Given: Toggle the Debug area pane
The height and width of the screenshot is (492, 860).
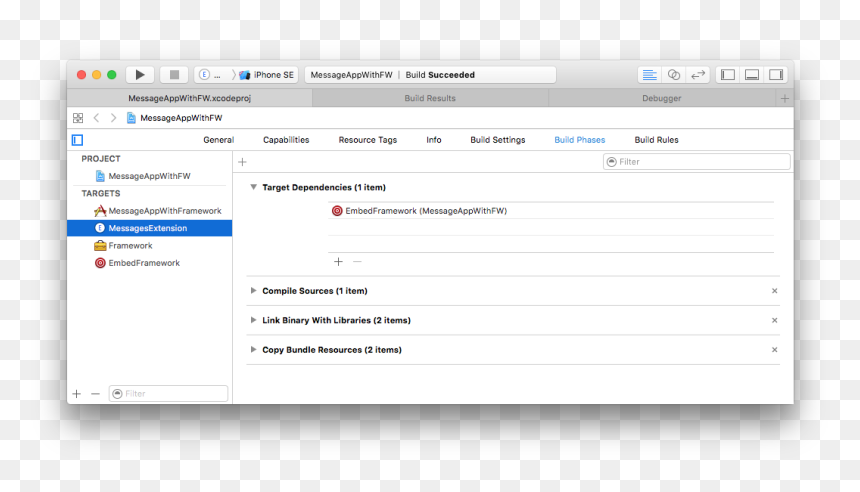Looking at the screenshot, I should click(752, 75).
